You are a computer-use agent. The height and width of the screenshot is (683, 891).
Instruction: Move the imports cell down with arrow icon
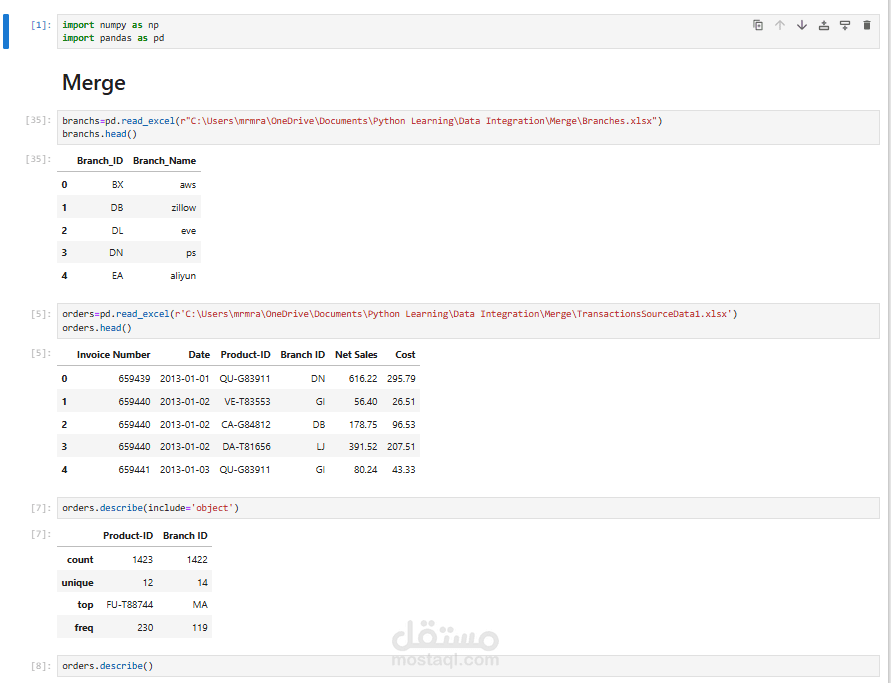(802, 25)
